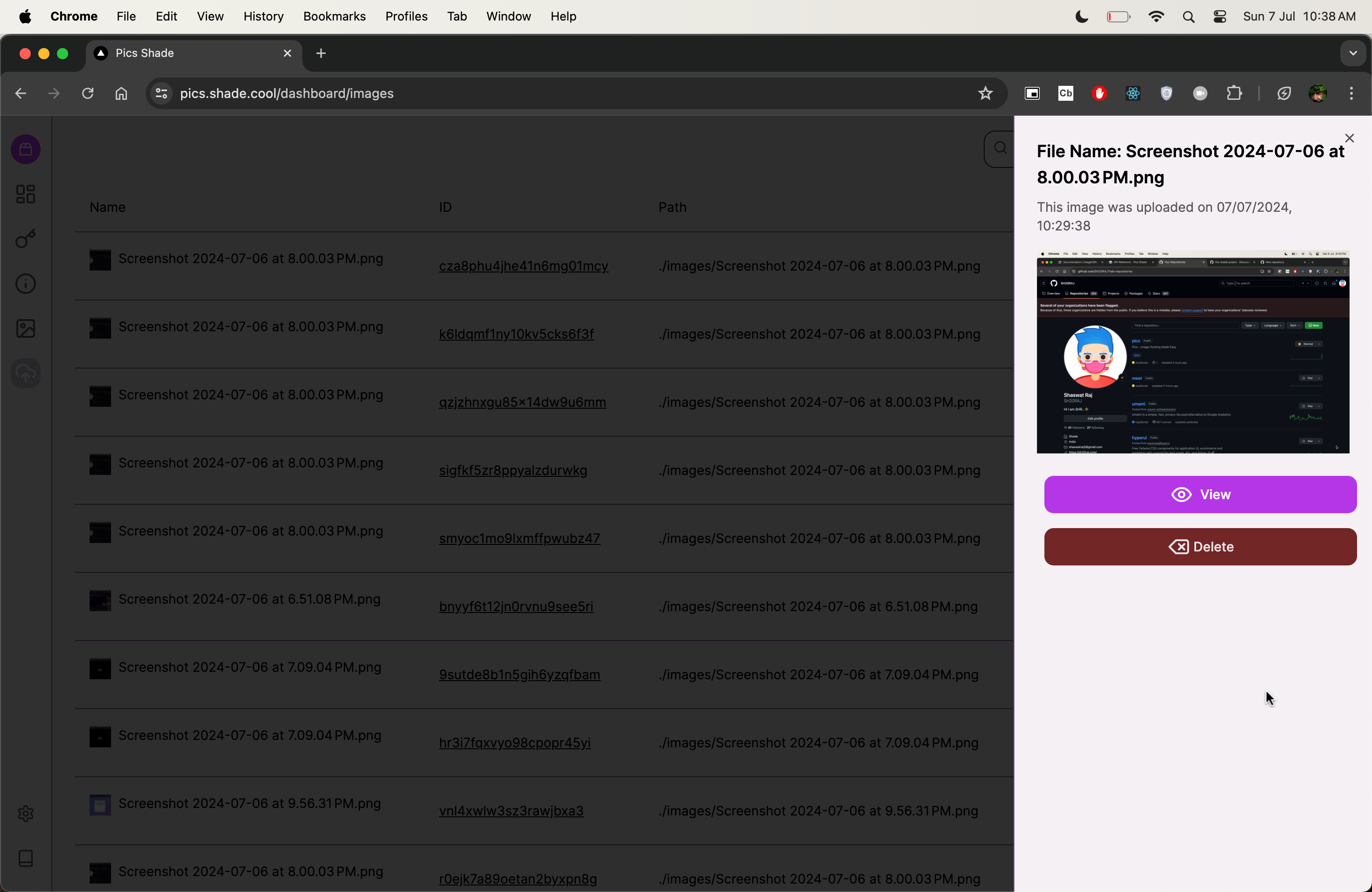Open the File menu
The width and height of the screenshot is (1372, 892).
[x=126, y=16]
